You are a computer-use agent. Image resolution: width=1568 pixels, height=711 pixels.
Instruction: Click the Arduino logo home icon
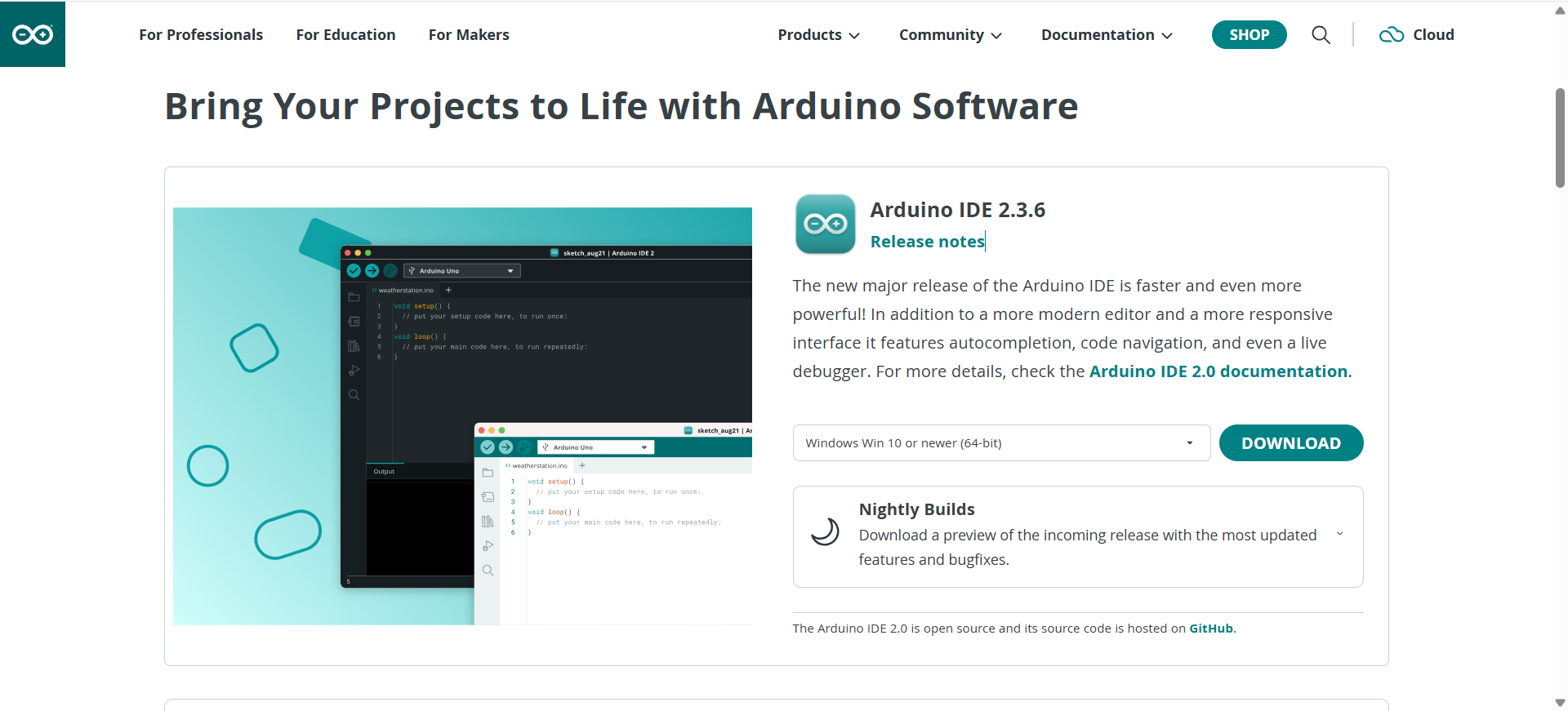tap(33, 34)
